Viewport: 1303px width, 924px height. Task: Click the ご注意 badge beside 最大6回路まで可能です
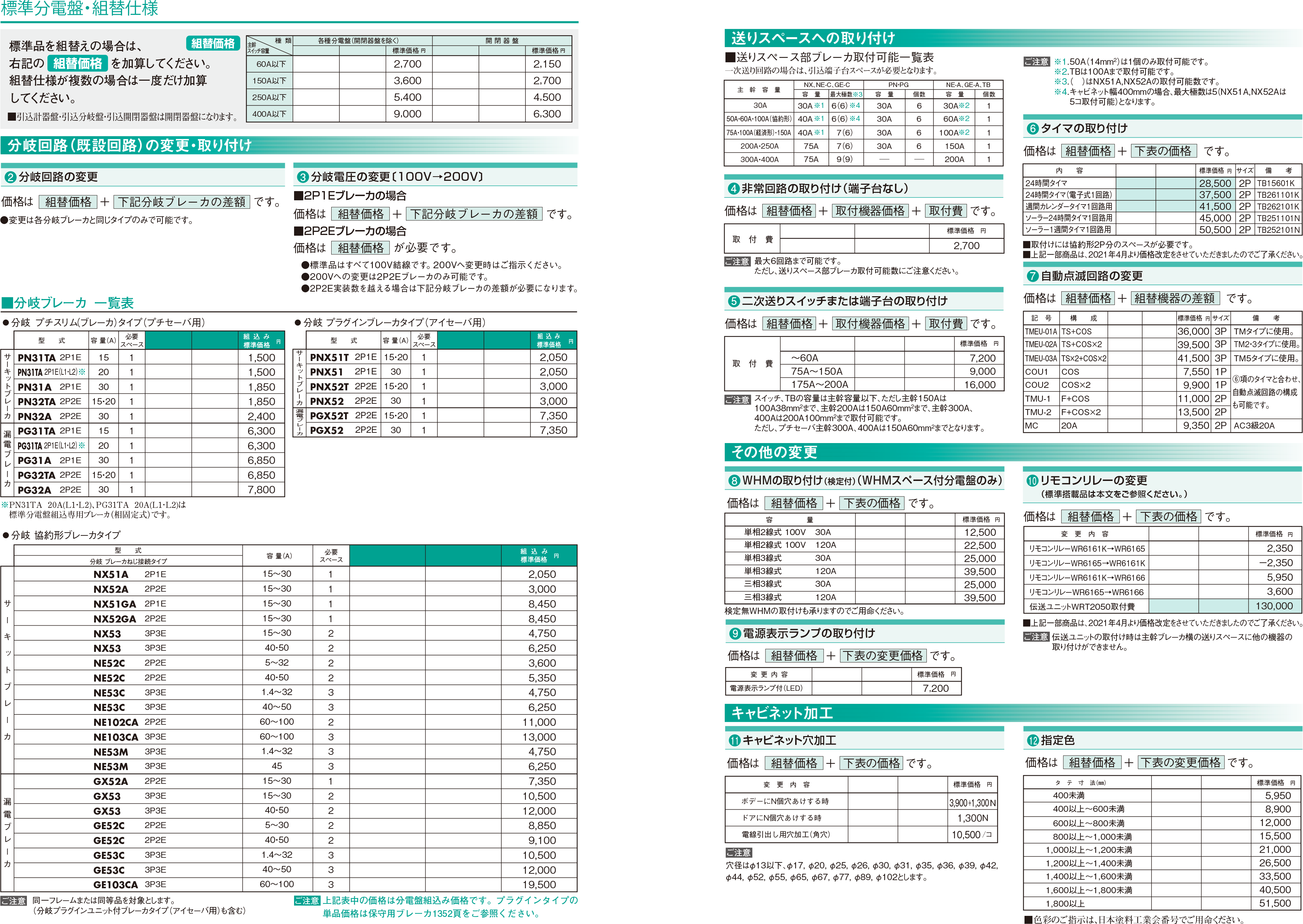(737, 262)
